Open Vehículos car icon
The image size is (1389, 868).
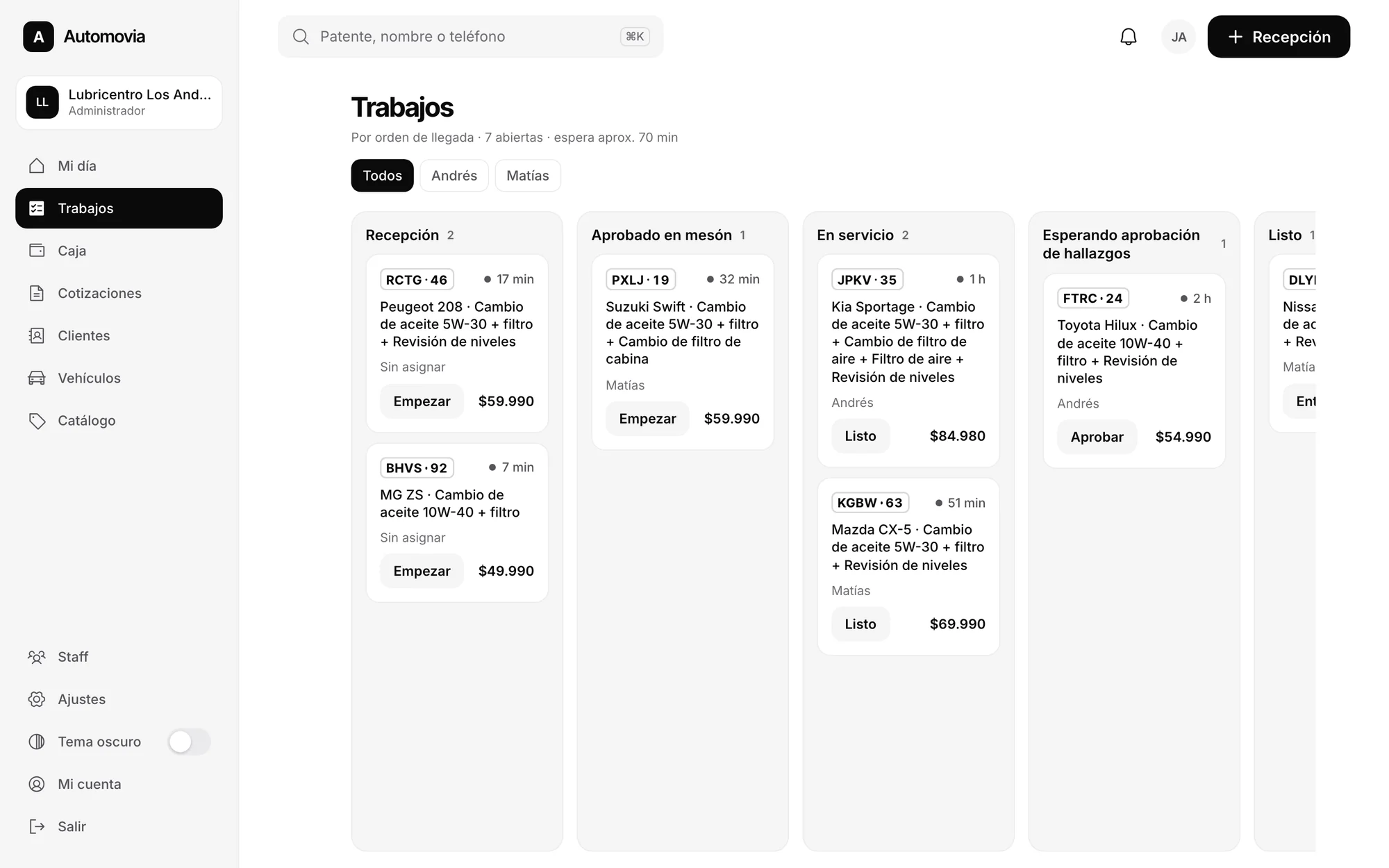(37, 378)
